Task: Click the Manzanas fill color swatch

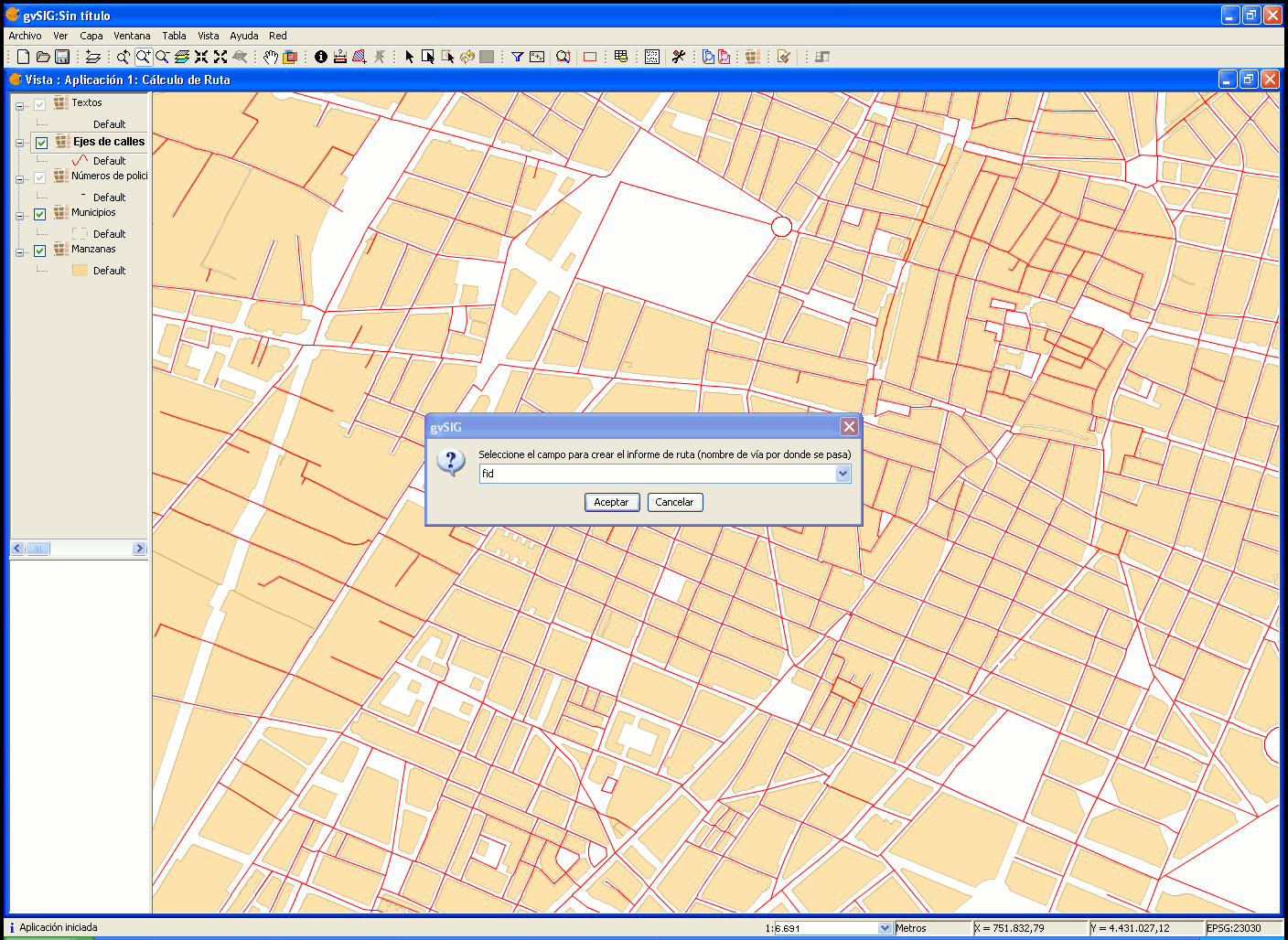Action: 80,271
